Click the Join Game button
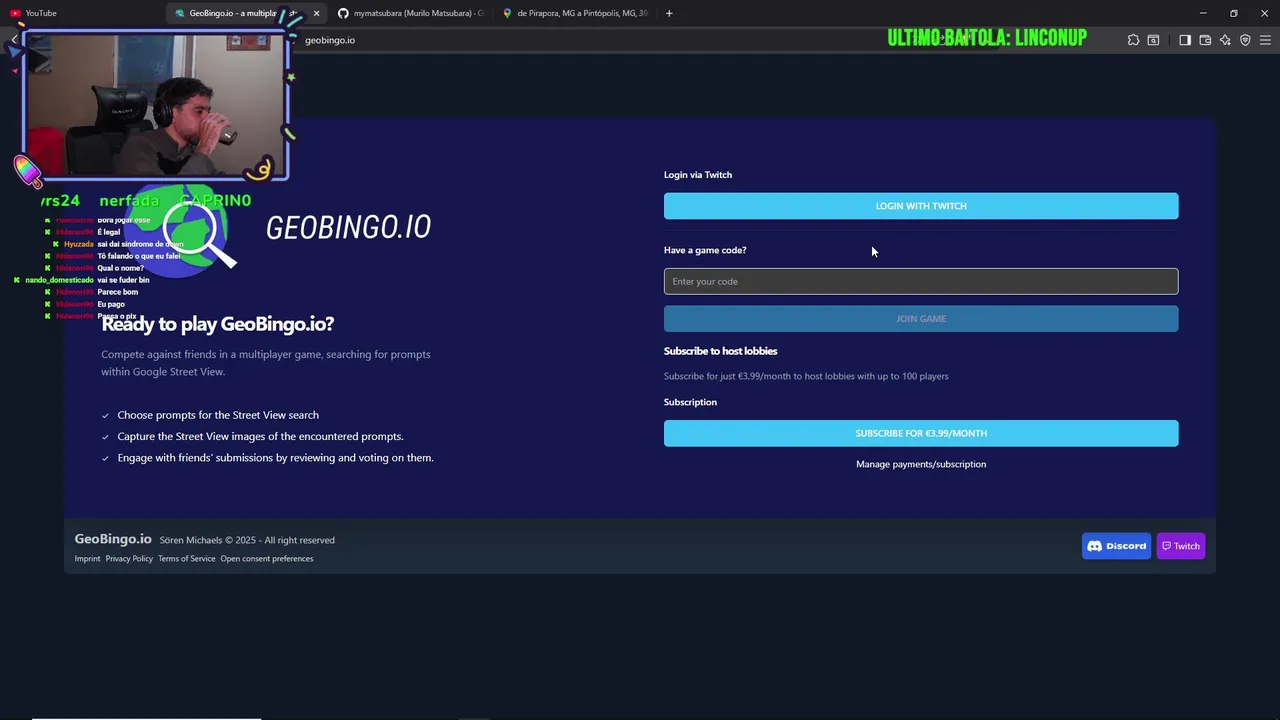This screenshot has width=1280, height=720. pos(921,319)
